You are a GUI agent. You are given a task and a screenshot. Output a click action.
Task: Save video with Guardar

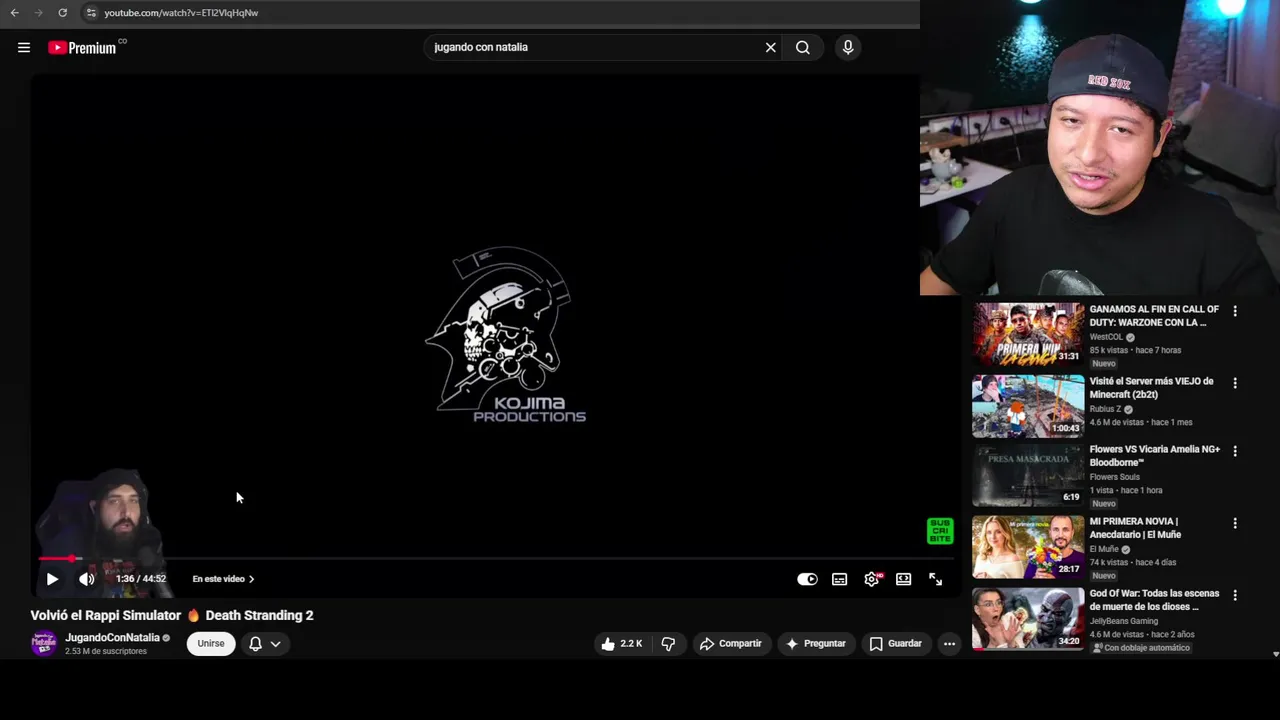click(896, 644)
